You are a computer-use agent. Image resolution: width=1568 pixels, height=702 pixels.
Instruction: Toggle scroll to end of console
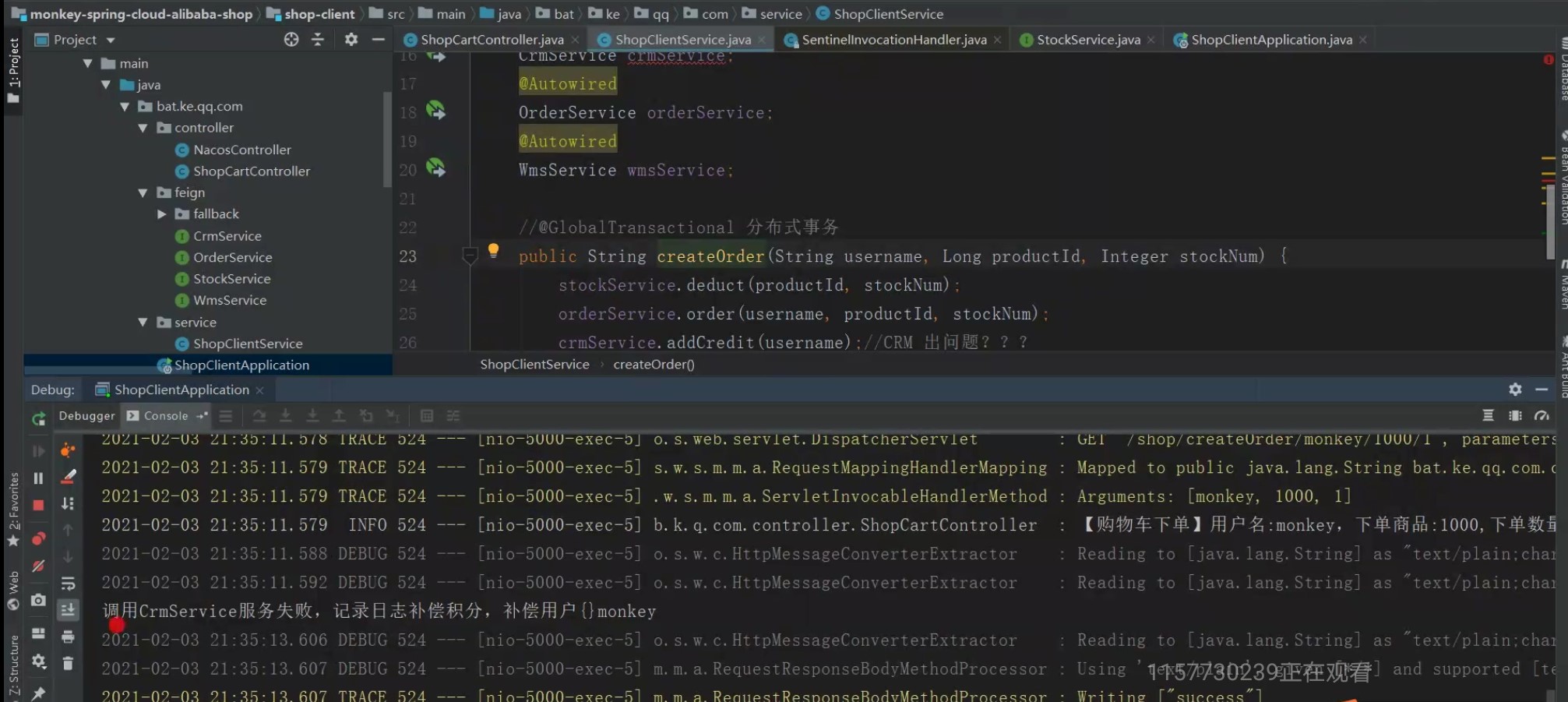pyautogui.click(x=68, y=609)
